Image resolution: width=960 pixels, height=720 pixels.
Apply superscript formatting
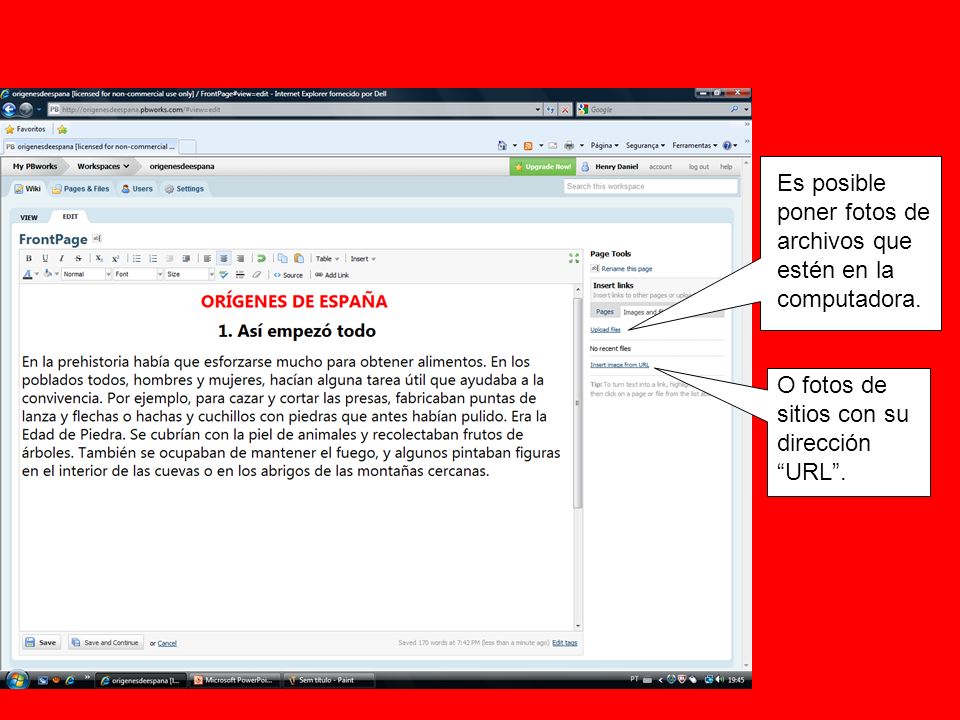point(115,258)
